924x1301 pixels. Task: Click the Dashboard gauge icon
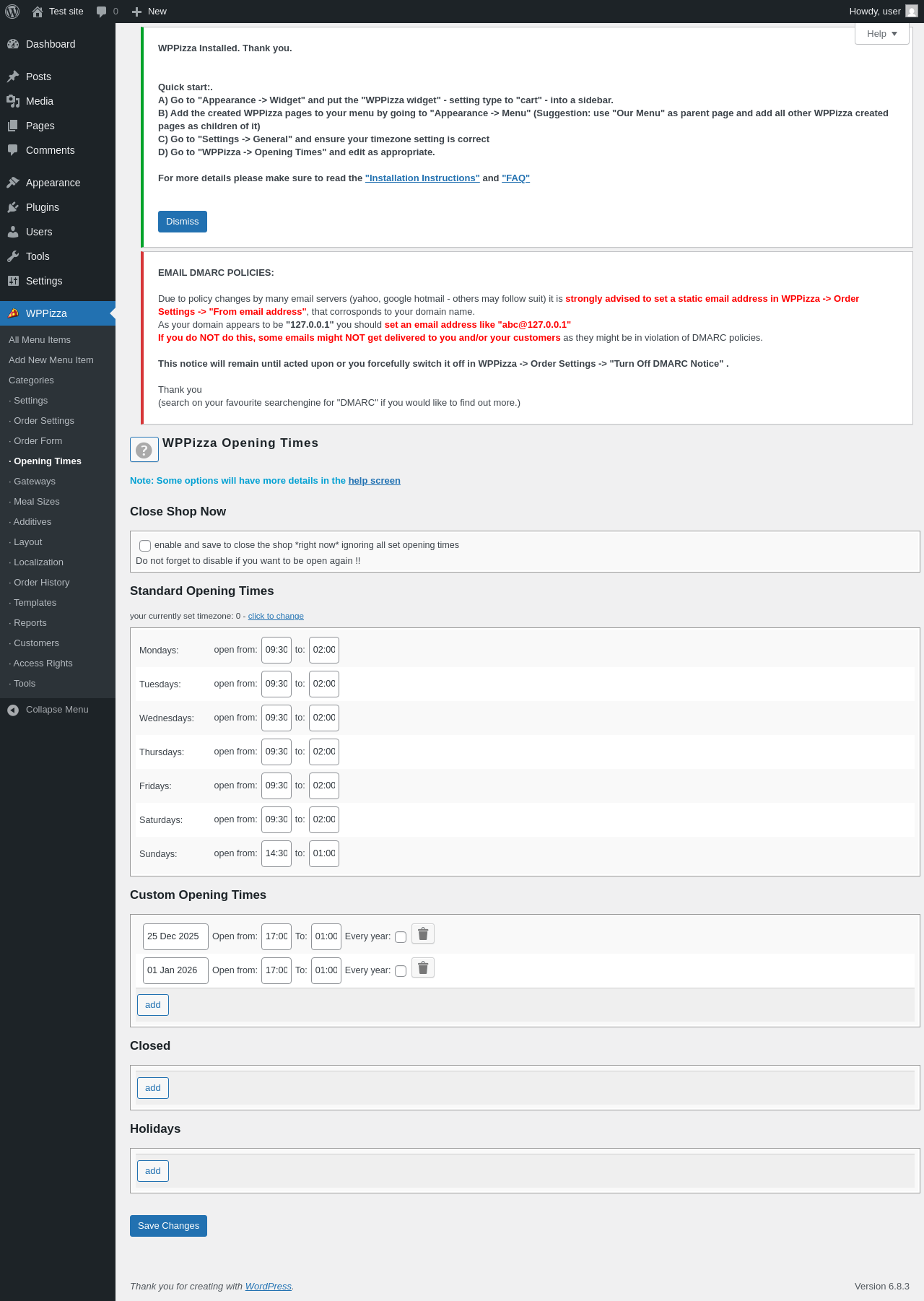point(13,44)
